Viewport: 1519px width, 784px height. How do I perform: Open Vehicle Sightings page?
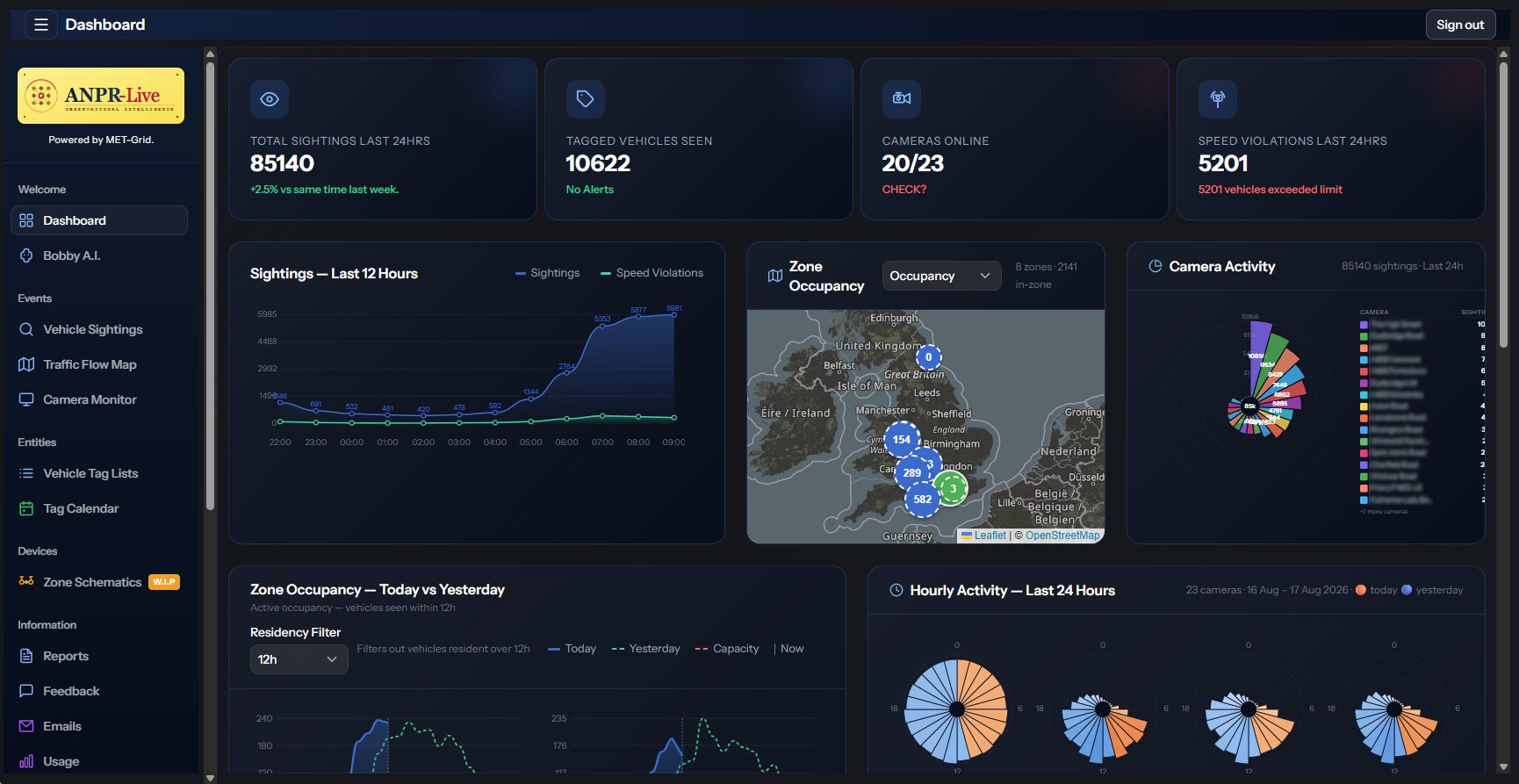pyautogui.click(x=99, y=329)
